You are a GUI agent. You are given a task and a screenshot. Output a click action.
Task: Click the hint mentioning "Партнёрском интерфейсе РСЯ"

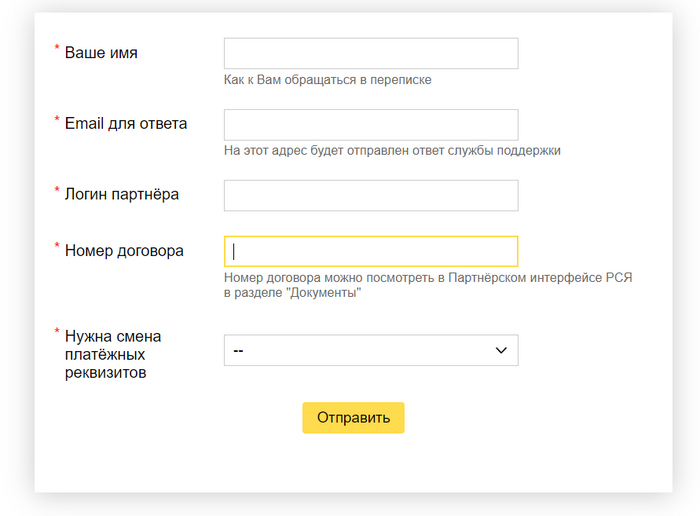pos(428,278)
